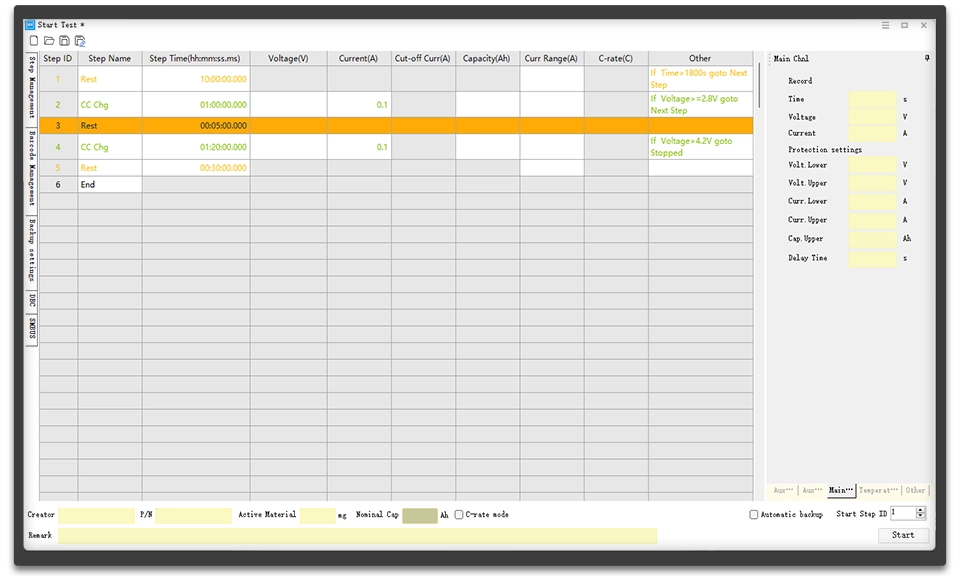
Task: Select step 5 Rest name cell
Action: tap(110, 168)
